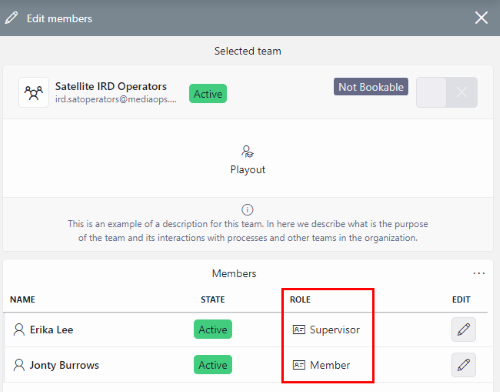The width and height of the screenshot is (500, 392).
Task: Click the pencil icon beside Edit members
Action: click(11, 18)
